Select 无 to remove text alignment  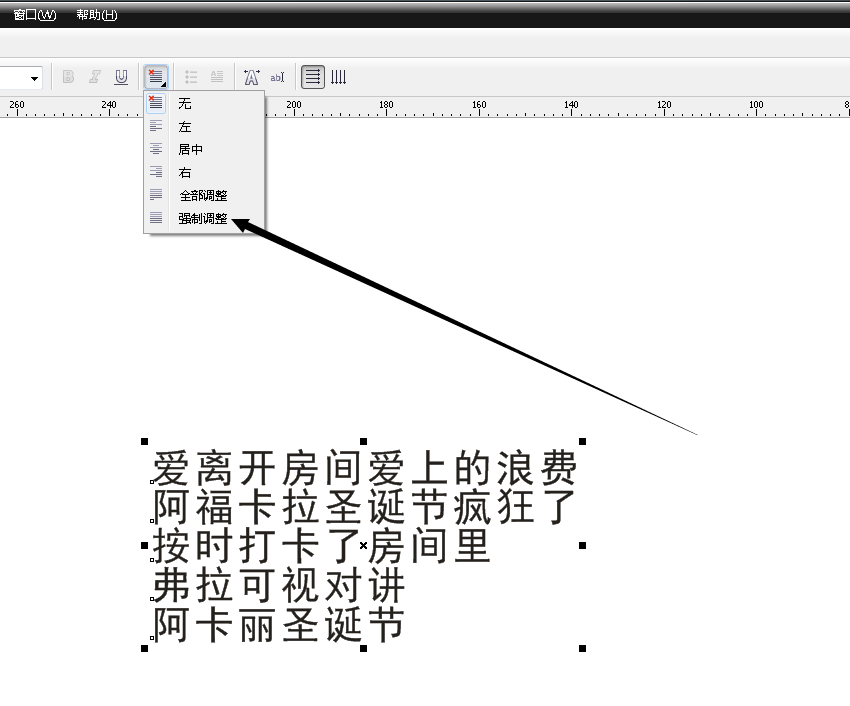coord(184,102)
